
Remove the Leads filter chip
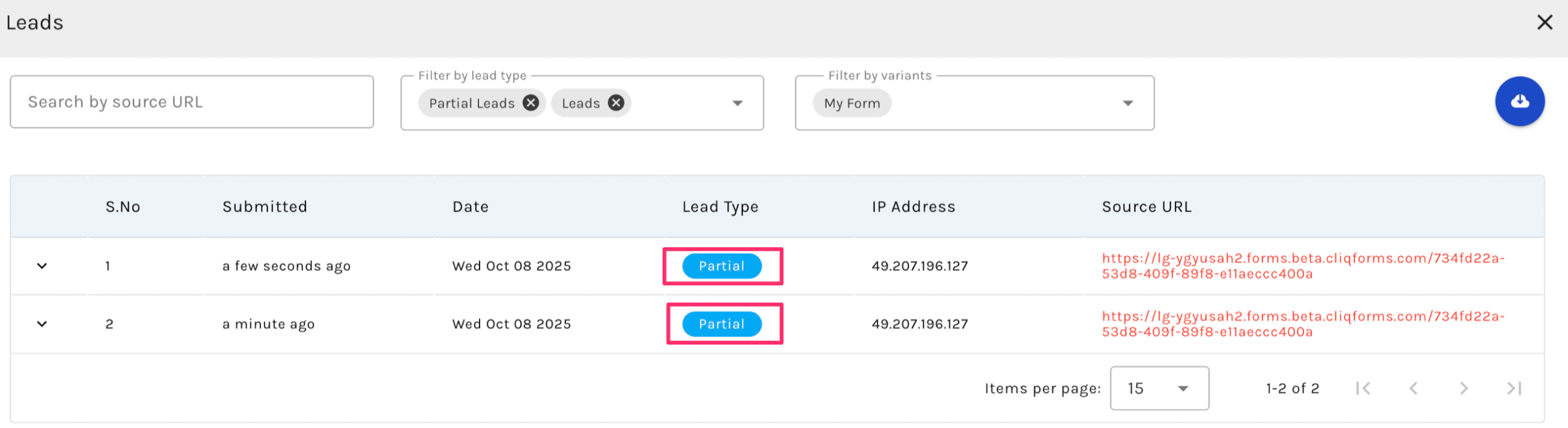click(616, 103)
